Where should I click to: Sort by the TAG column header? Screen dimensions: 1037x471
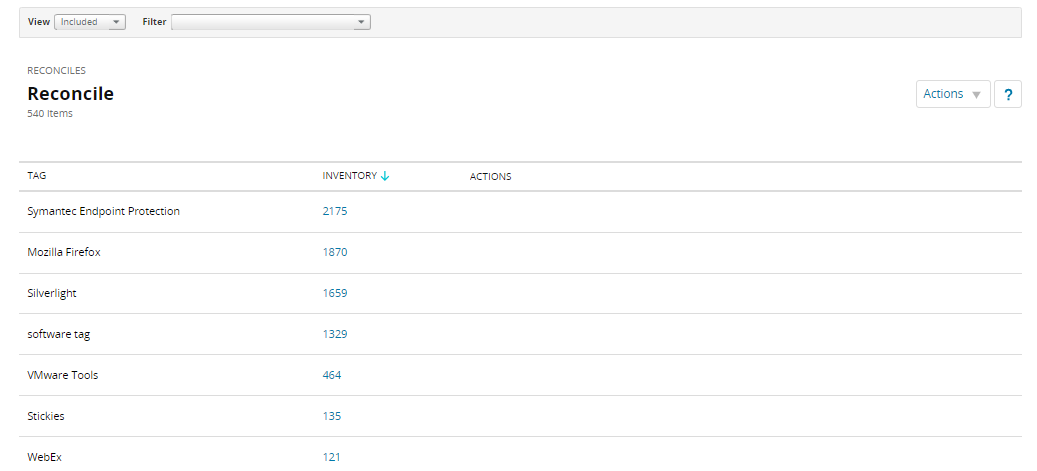coord(37,176)
